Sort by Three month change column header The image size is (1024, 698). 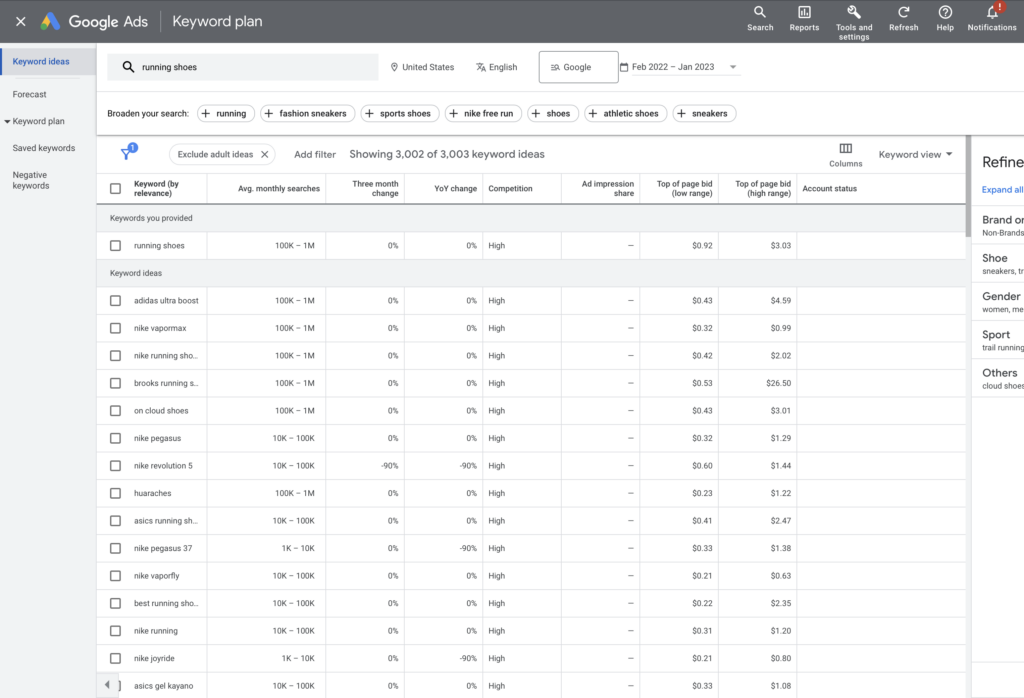[375, 189]
